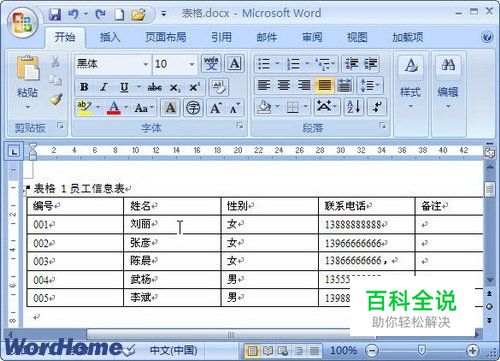This screenshot has width=500, height=361.
Task: Open the 剪贴板 dialog launcher
Action: click(60, 125)
